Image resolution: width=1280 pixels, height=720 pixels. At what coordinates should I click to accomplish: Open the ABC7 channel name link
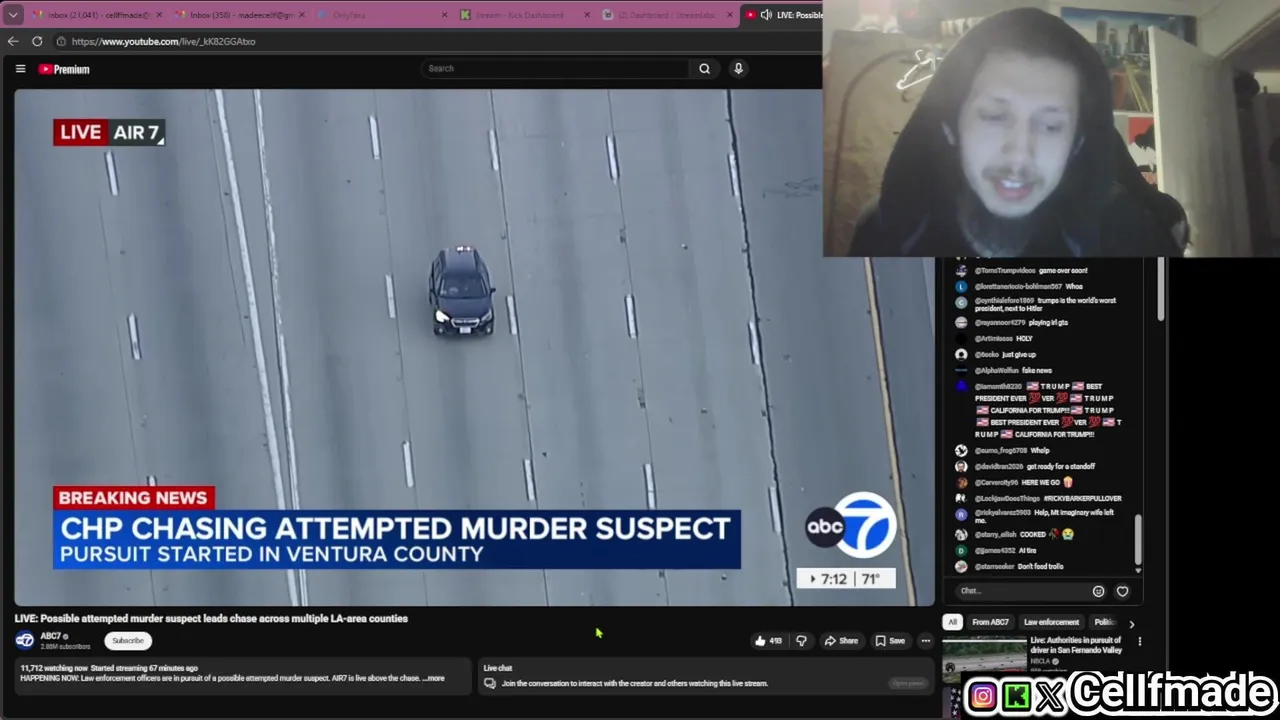(50, 636)
